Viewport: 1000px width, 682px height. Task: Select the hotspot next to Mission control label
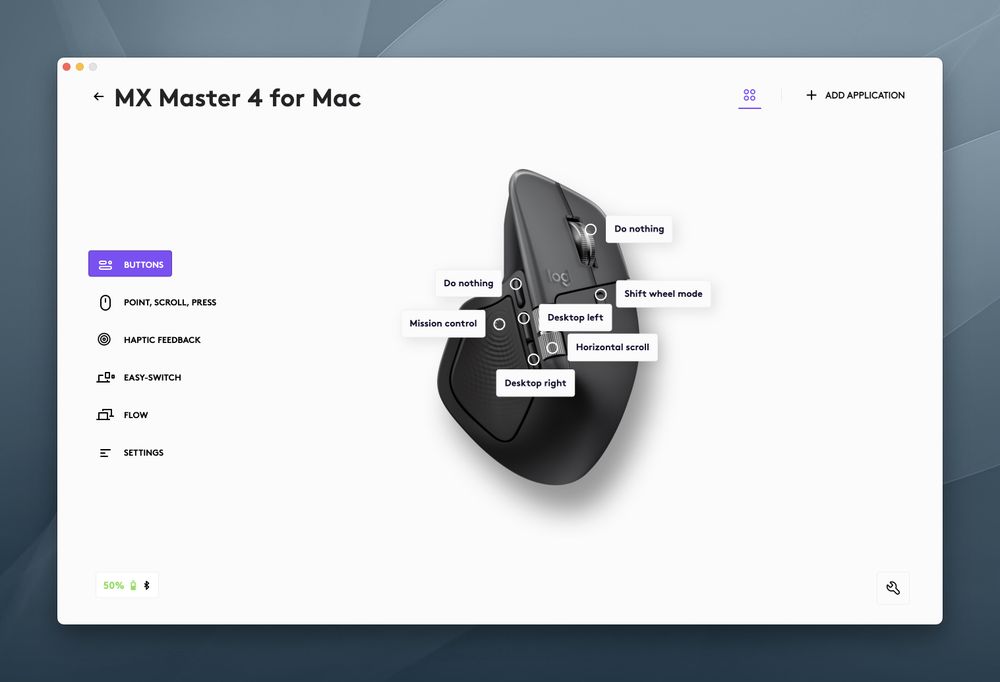point(499,324)
